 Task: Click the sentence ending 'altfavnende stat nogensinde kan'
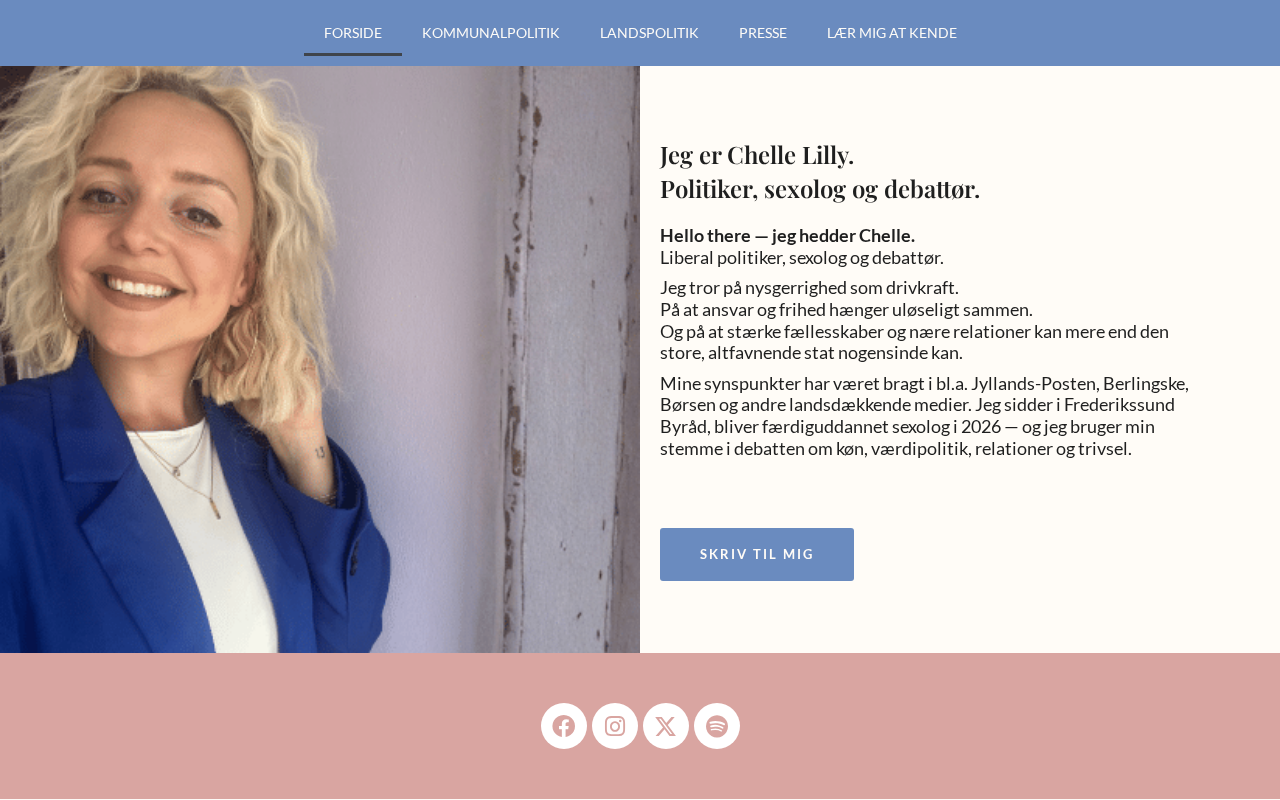pos(915,342)
